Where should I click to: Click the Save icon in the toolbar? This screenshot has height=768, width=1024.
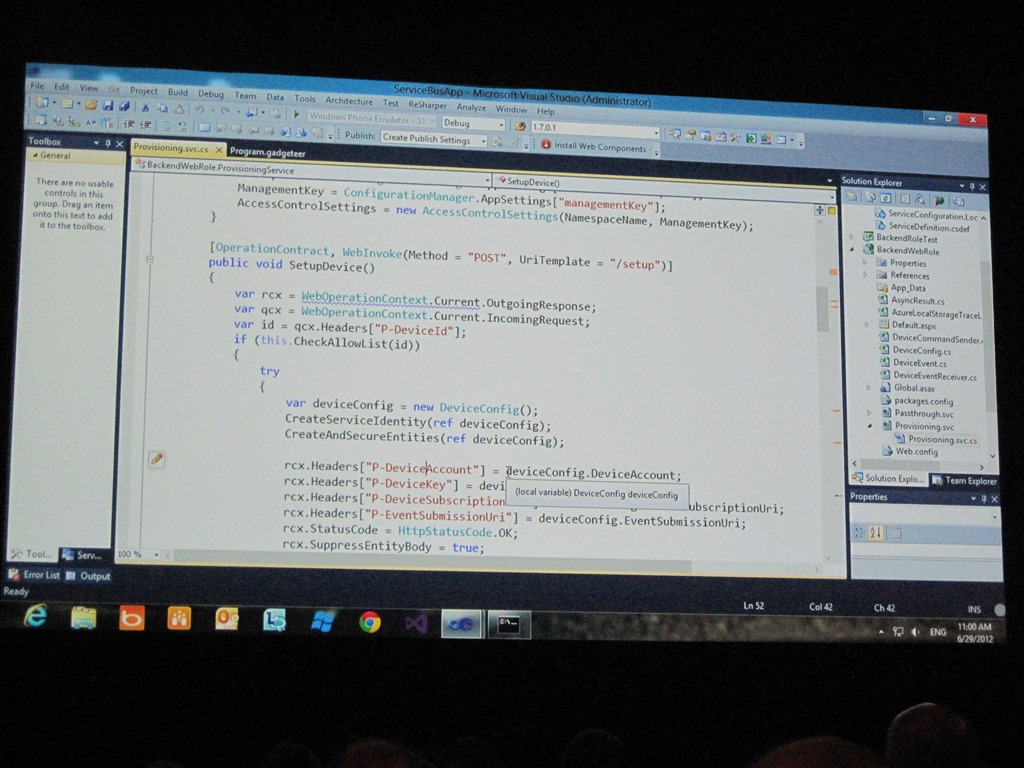click(x=108, y=105)
